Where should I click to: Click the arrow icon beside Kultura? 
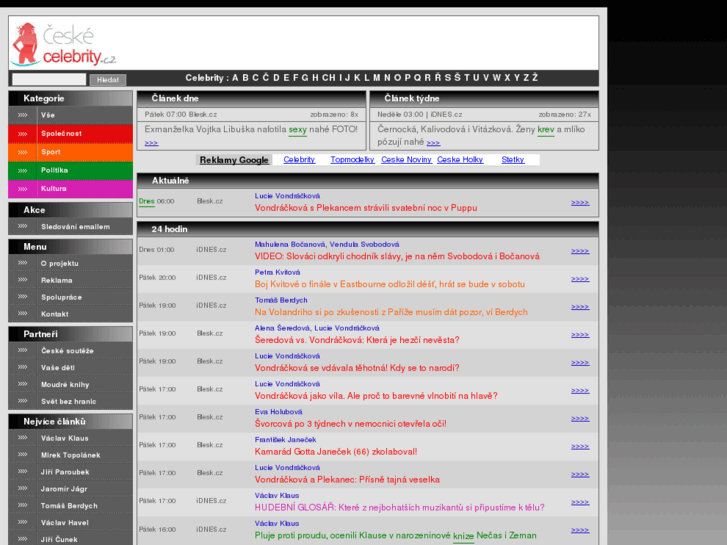click(x=22, y=189)
